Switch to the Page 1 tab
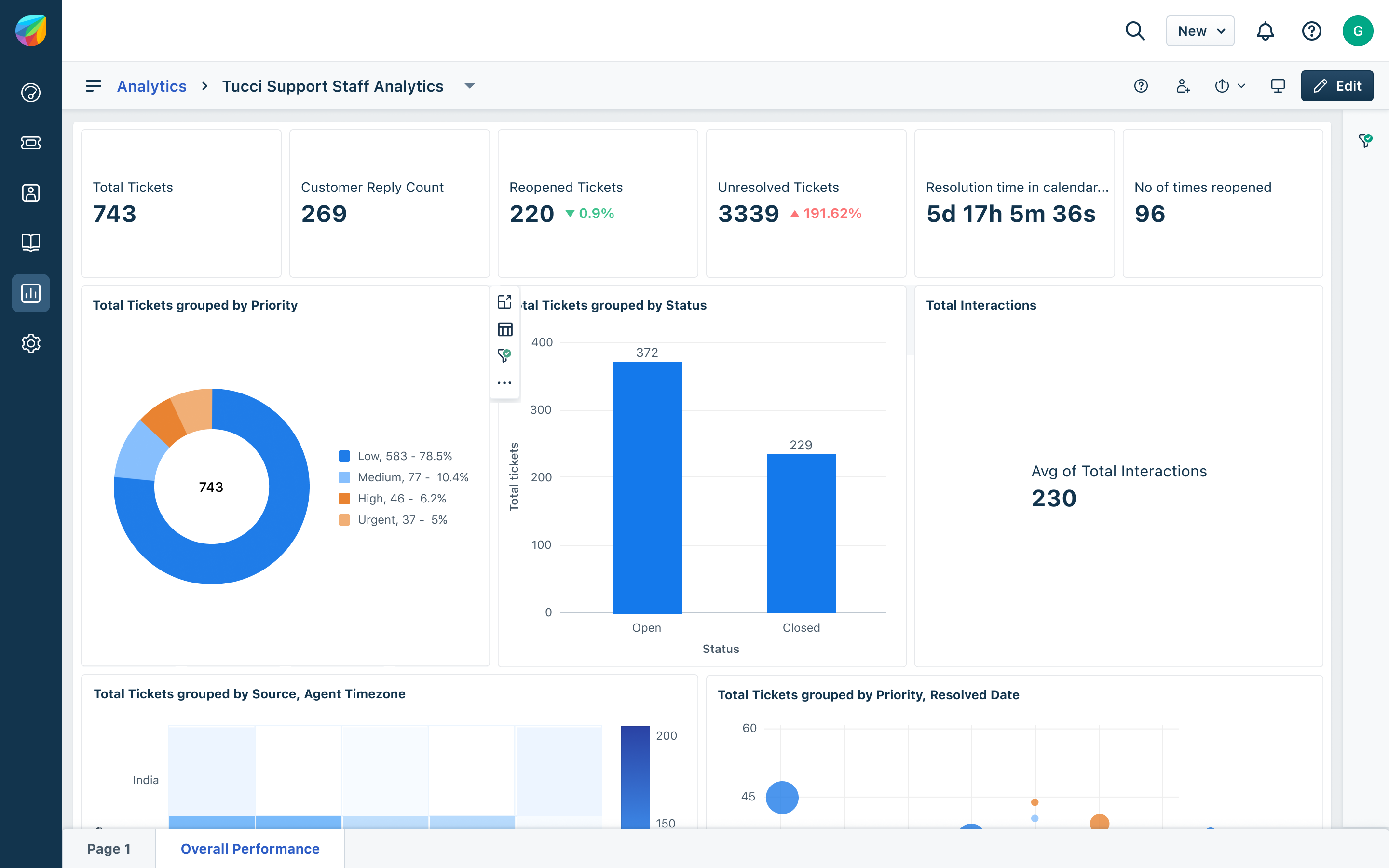The image size is (1389, 868). [x=109, y=849]
